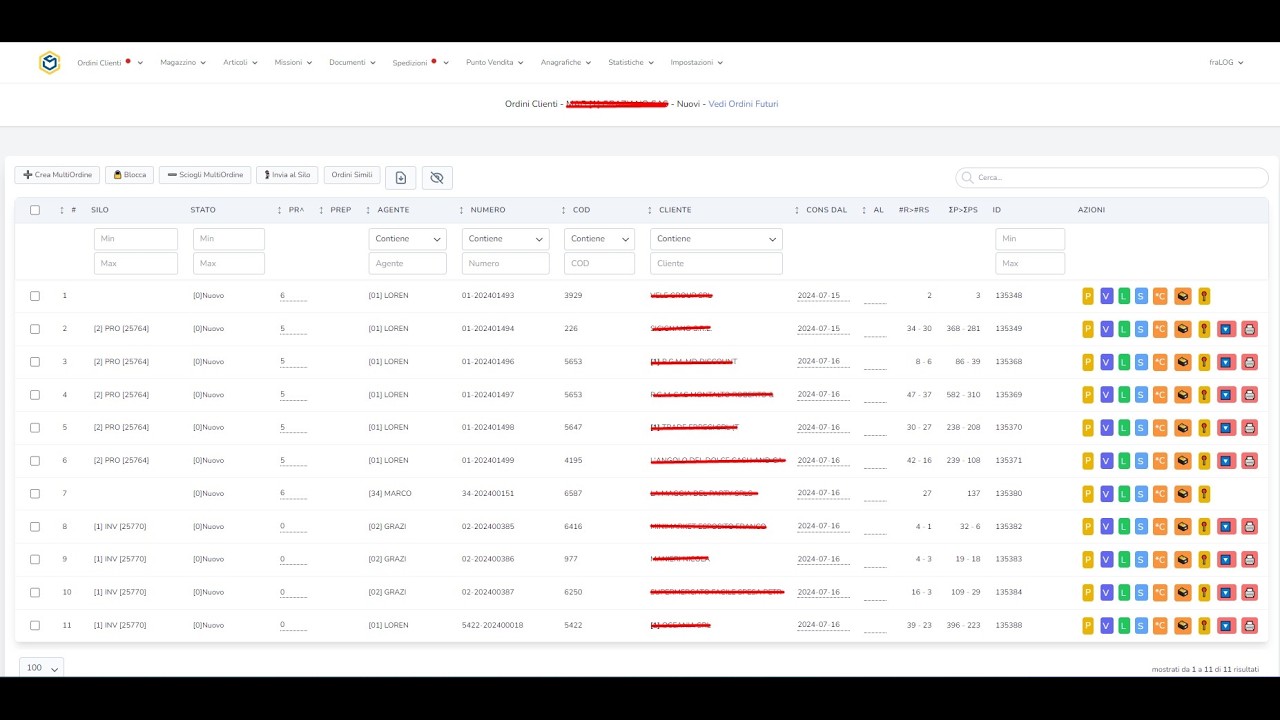Click the Crea MultiOrdine button
The width and height of the screenshot is (1280, 720).
(x=57, y=175)
